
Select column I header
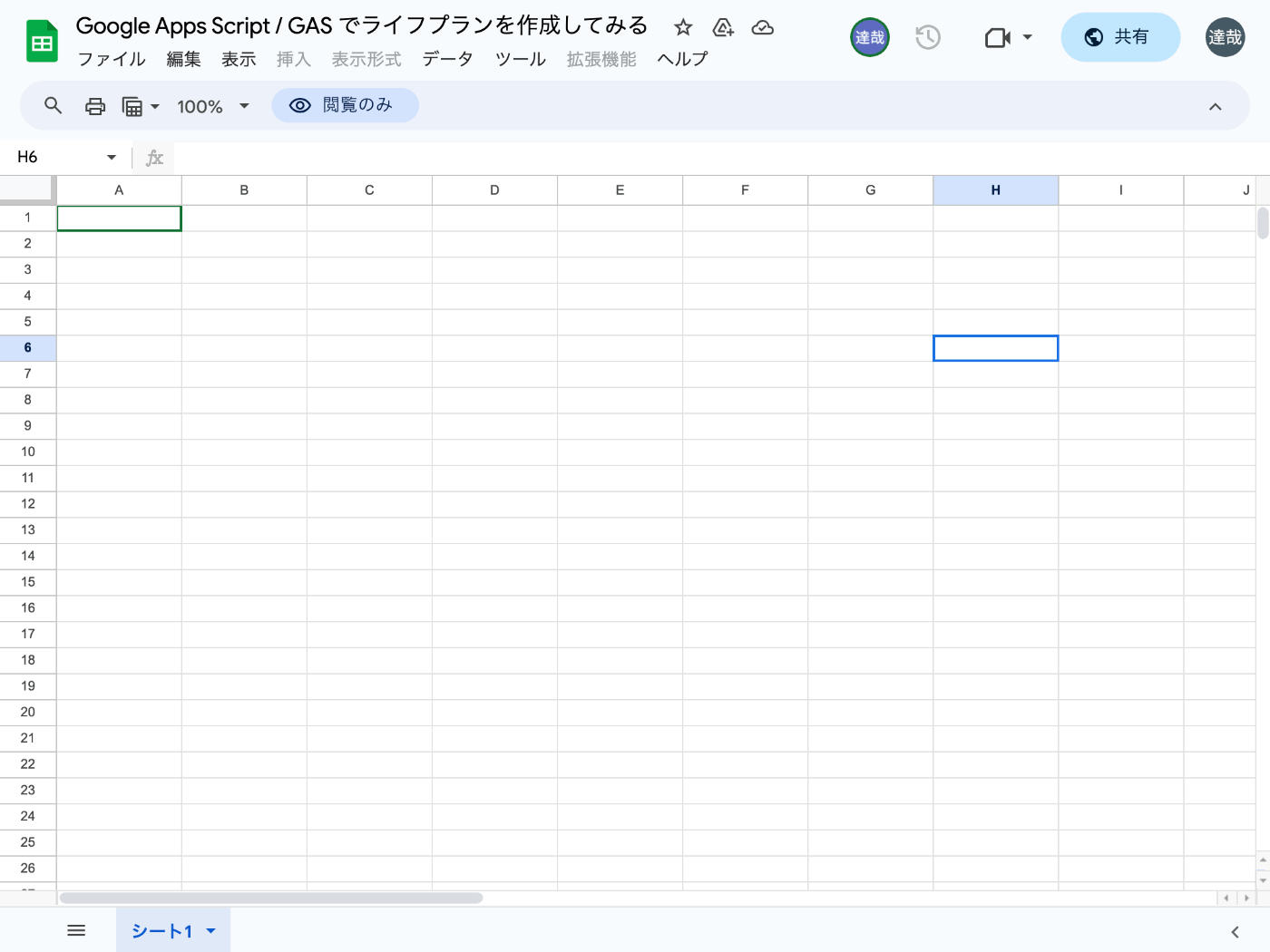[x=1120, y=190]
